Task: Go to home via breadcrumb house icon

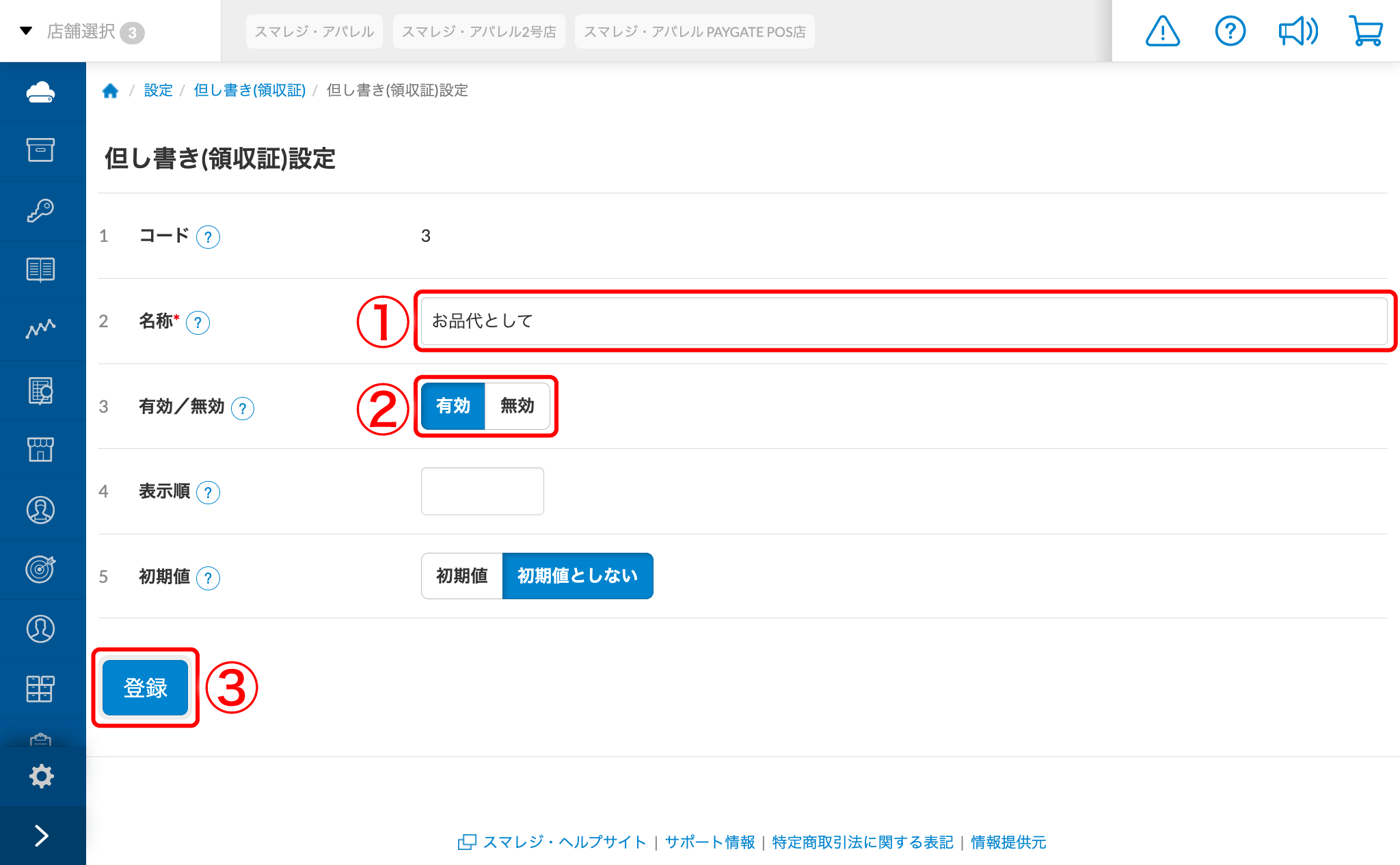Action: click(x=110, y=90)
